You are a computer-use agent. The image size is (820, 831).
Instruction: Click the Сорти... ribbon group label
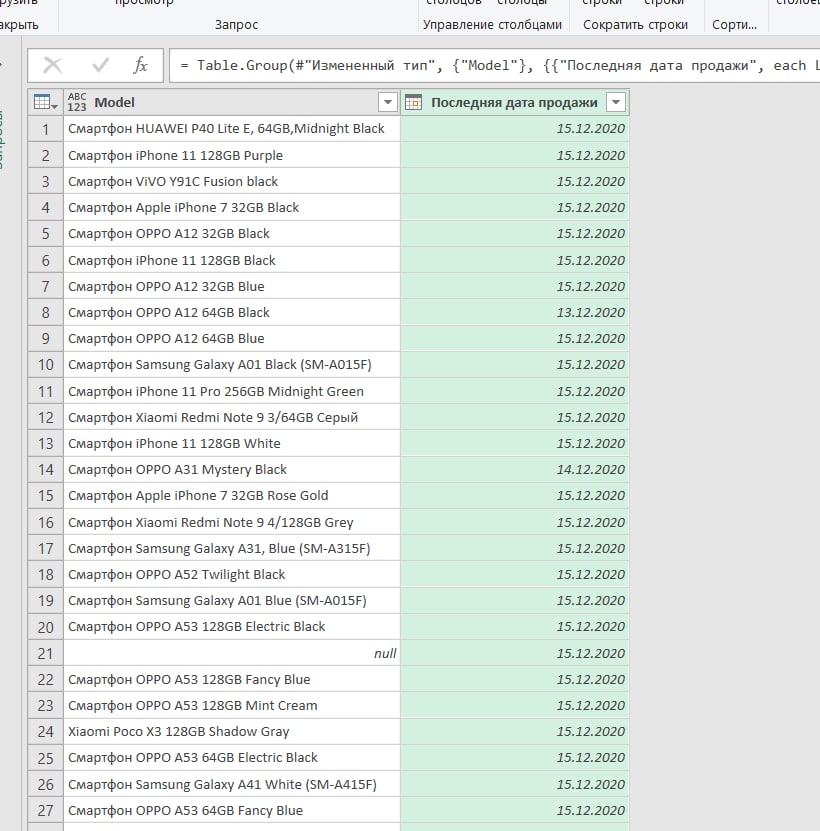click(x=734, y=25)
